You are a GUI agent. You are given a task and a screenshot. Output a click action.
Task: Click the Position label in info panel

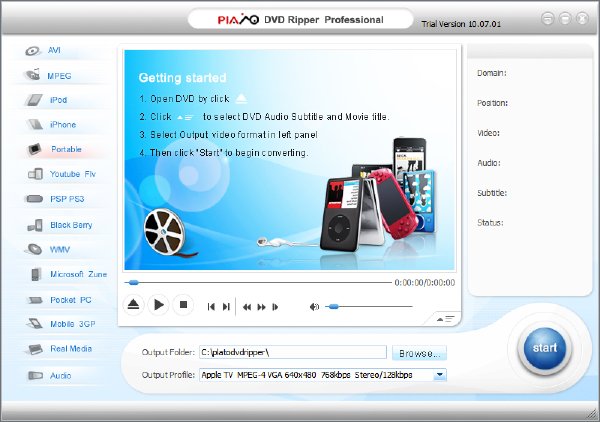(492, 103)
